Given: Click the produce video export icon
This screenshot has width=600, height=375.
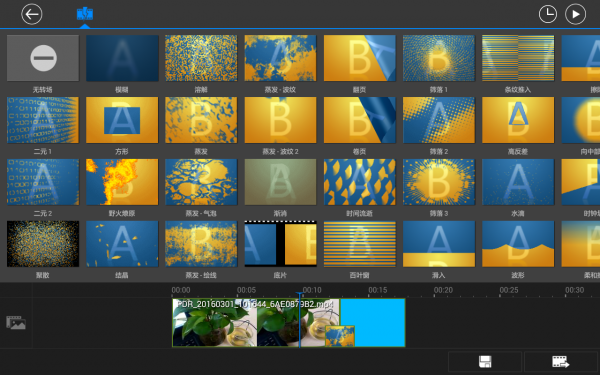Looking at the screenshot, I should [x=561, y=362].
